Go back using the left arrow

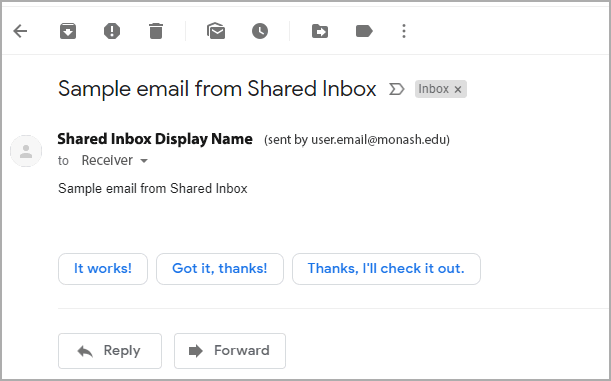click(x=20, y=31)
